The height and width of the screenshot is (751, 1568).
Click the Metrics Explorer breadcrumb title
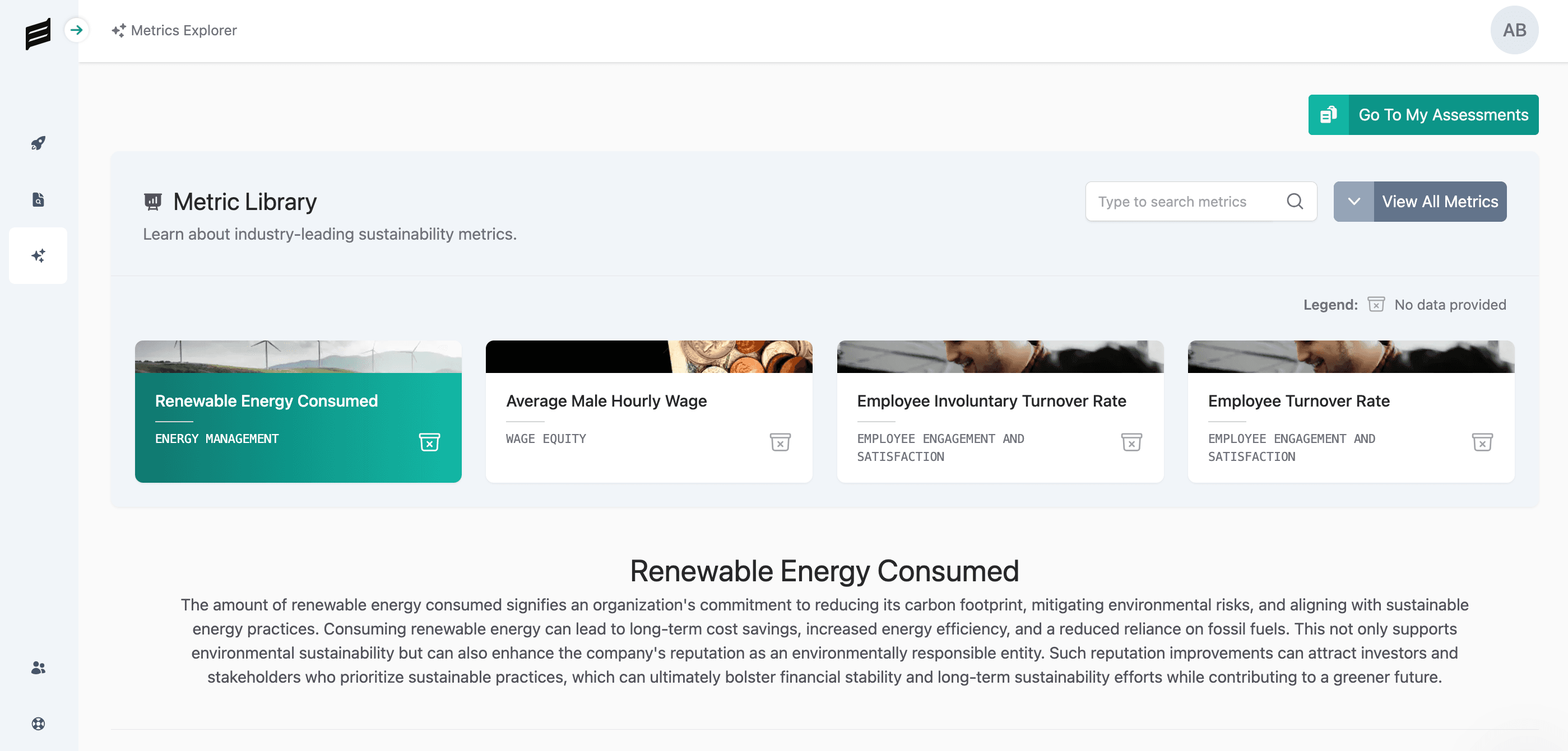point(183,30)
